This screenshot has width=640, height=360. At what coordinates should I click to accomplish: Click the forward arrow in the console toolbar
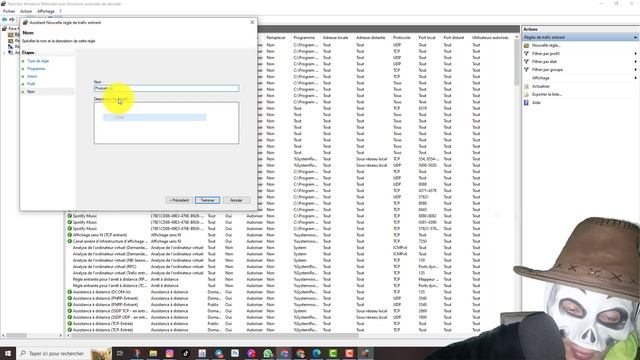click(x=12, y=19)
